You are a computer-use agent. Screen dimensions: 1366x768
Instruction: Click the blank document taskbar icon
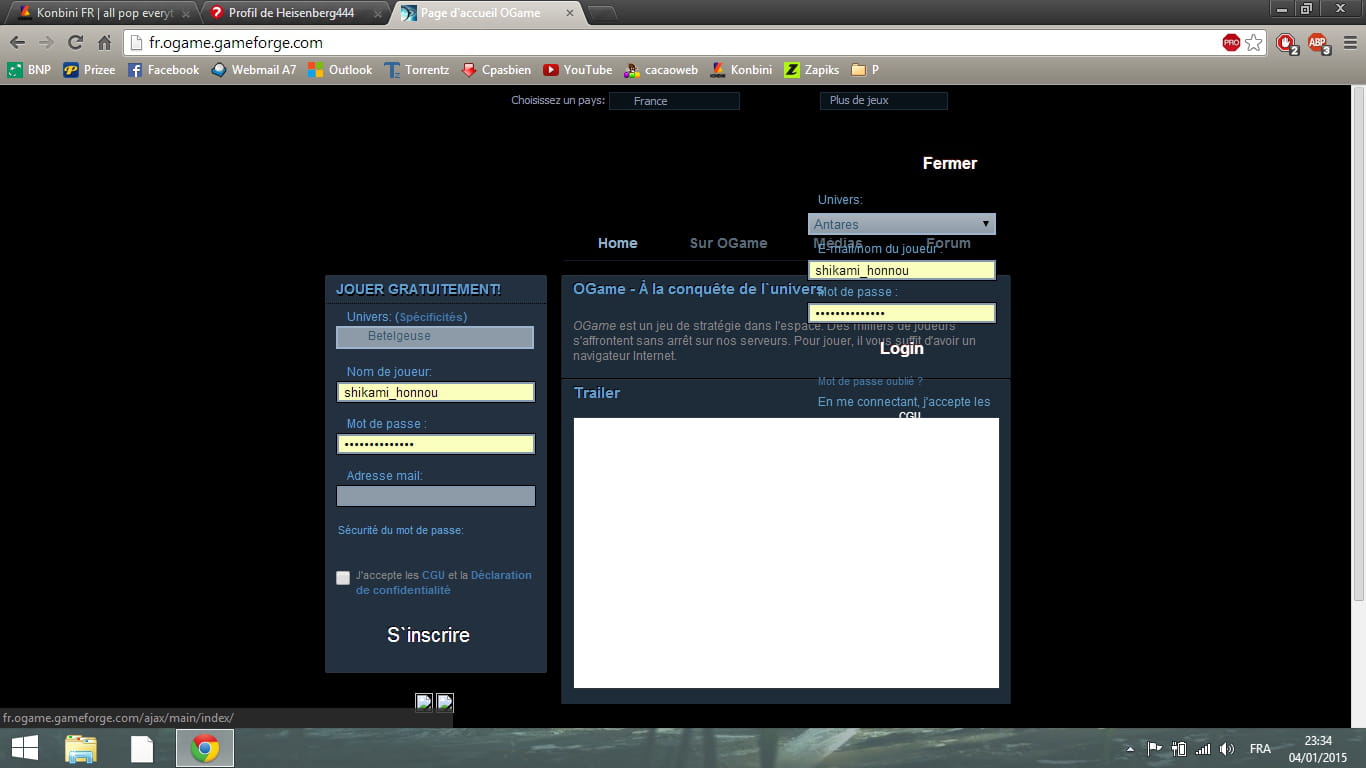pyautogui.click(x=142, y=748)
